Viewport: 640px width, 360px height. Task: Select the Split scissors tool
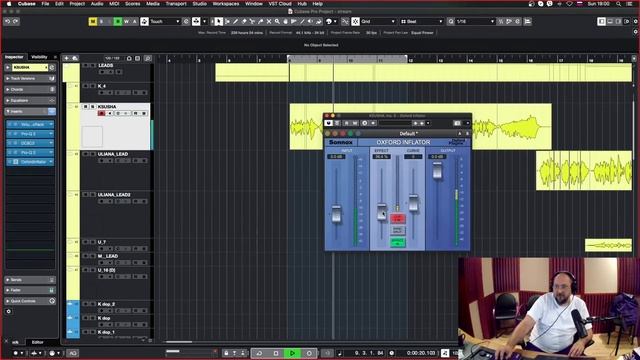click(x=252, y=21)
